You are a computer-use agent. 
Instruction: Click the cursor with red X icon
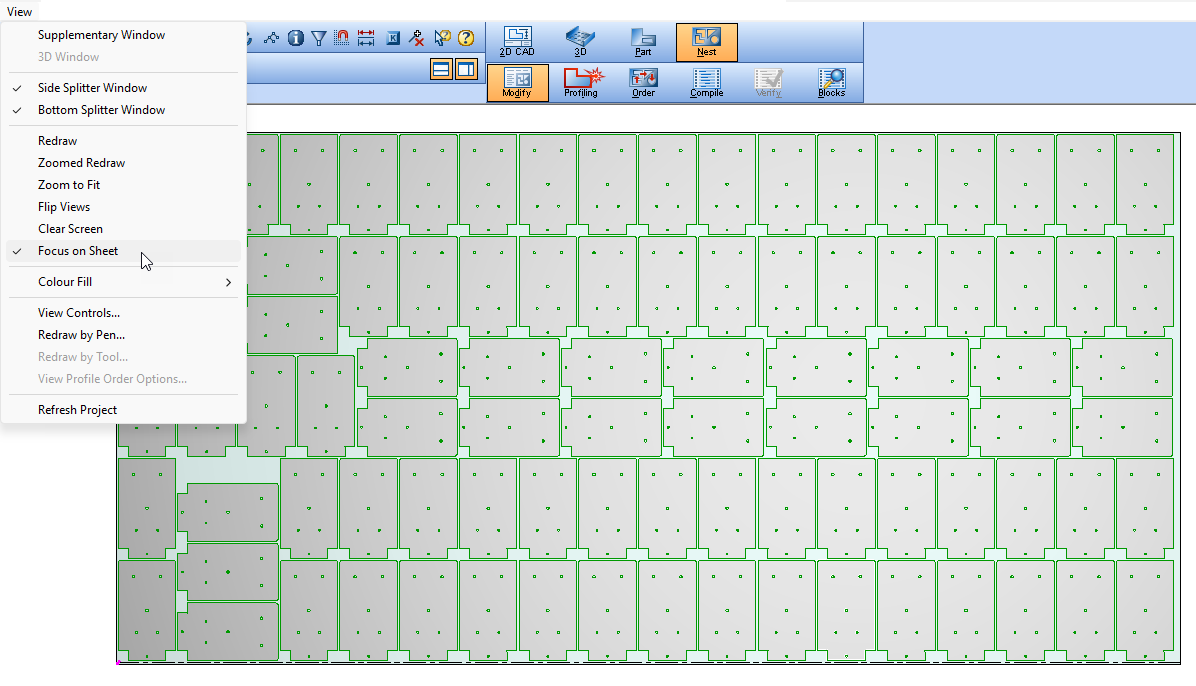point(416,38)
